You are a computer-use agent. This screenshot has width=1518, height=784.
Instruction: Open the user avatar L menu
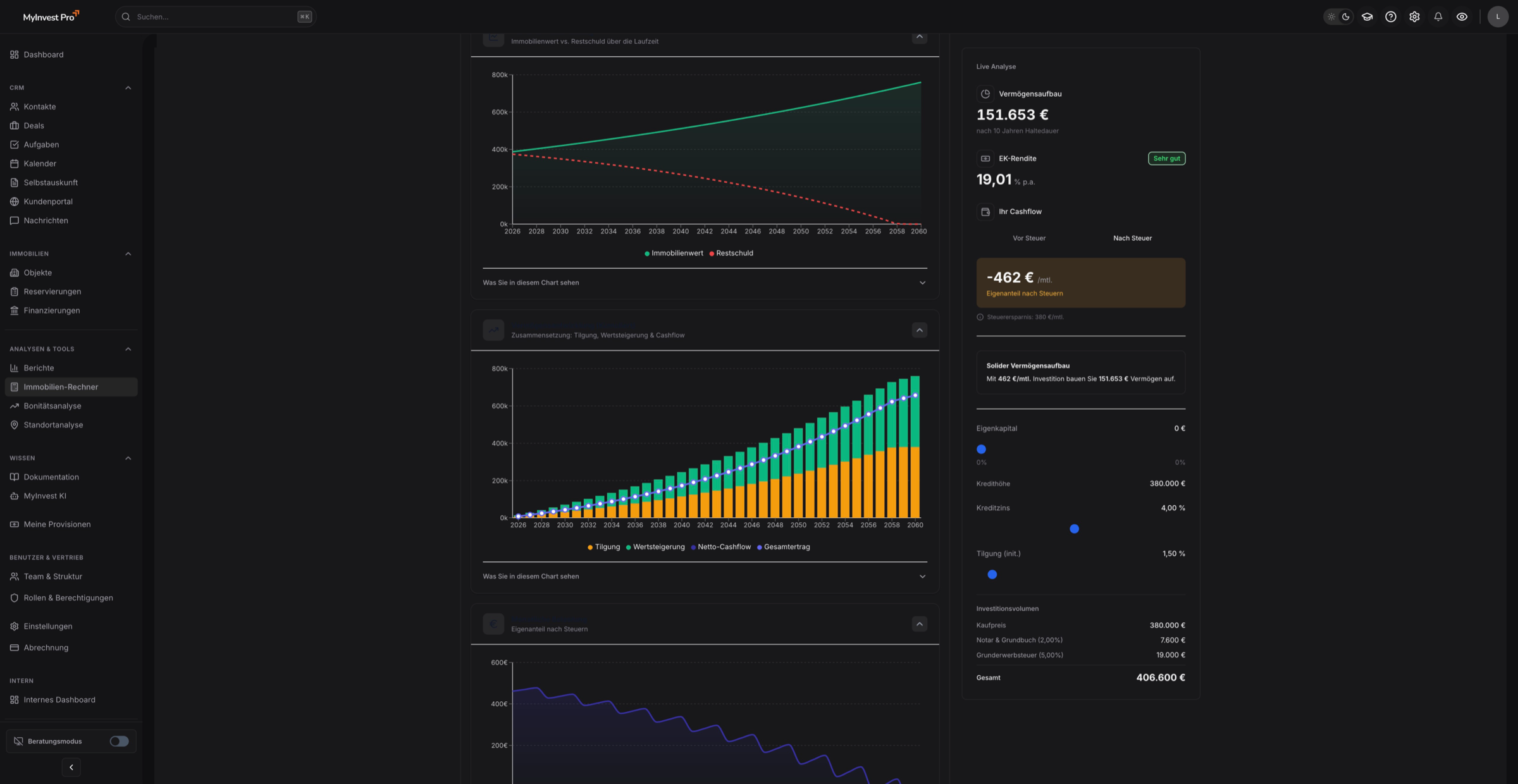pyautogui.click(x=1497, y=17)
